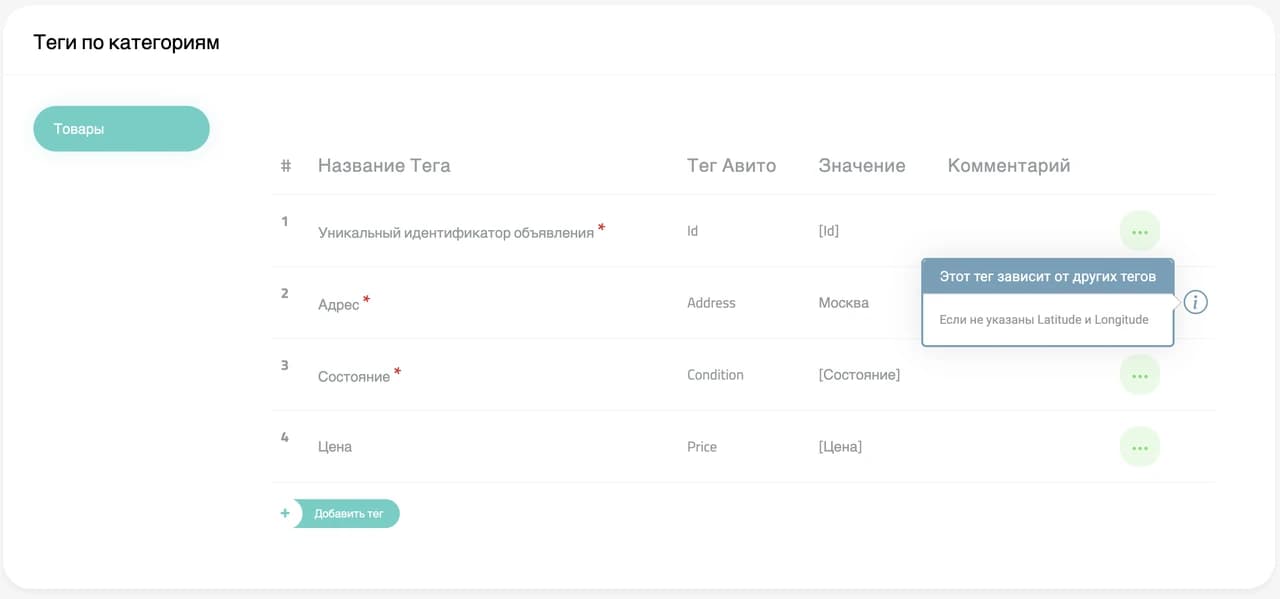Click the Значение column header
1280x599 pixels.
pyautogui.click(x=862, y=166)
